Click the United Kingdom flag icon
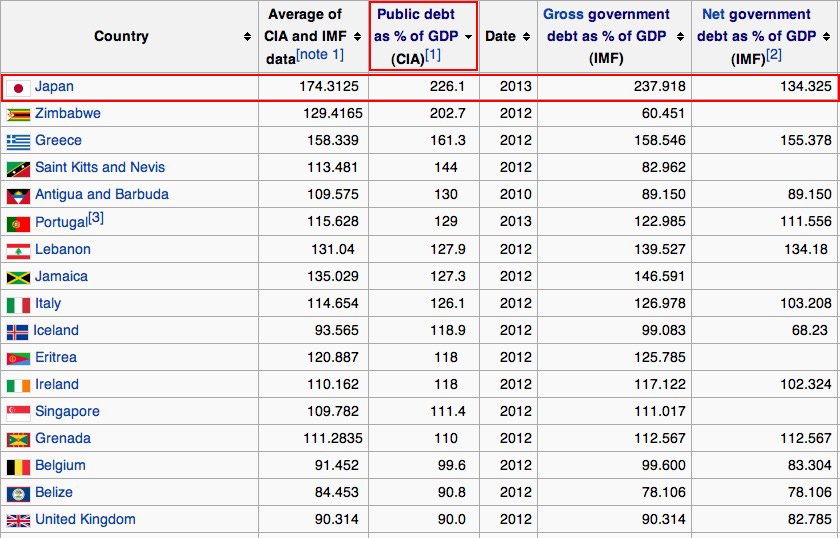 pos(18,520)
